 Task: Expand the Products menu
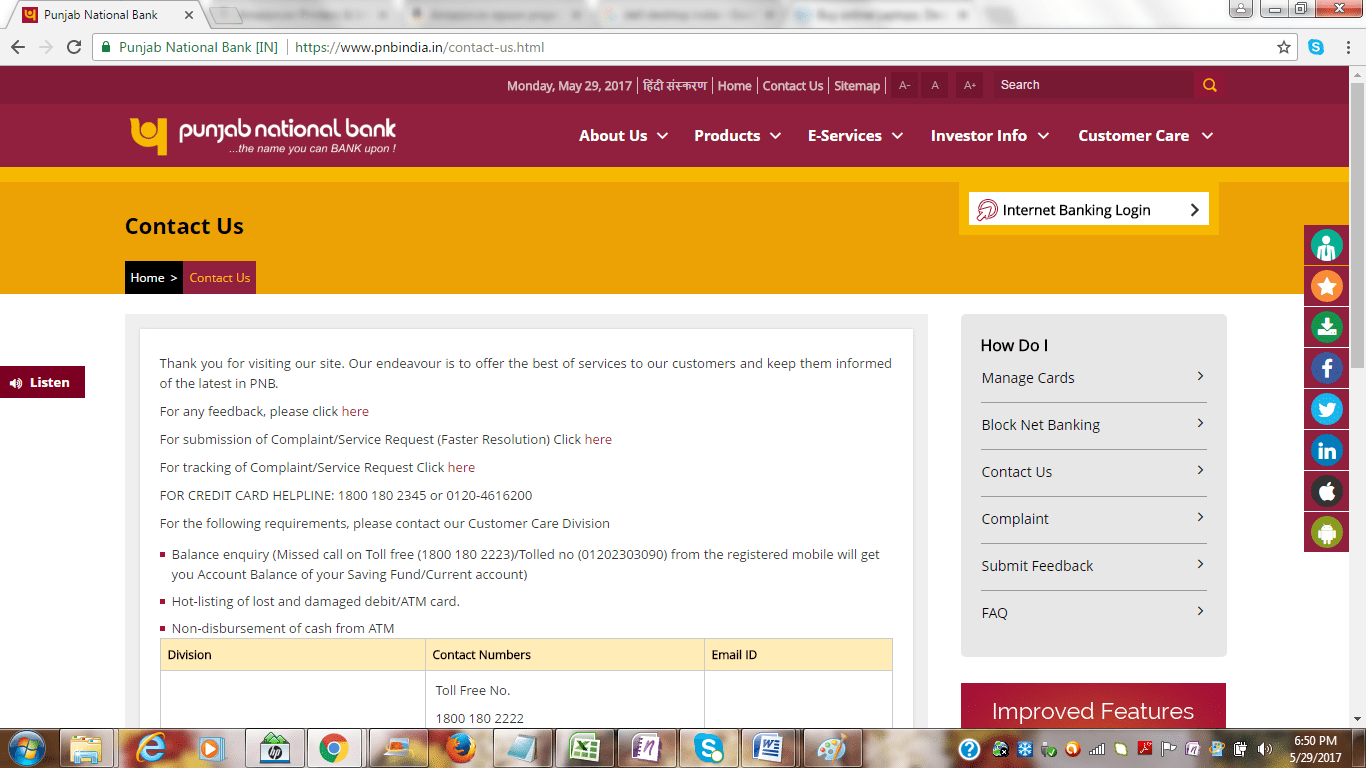click(x=737, y=136)
